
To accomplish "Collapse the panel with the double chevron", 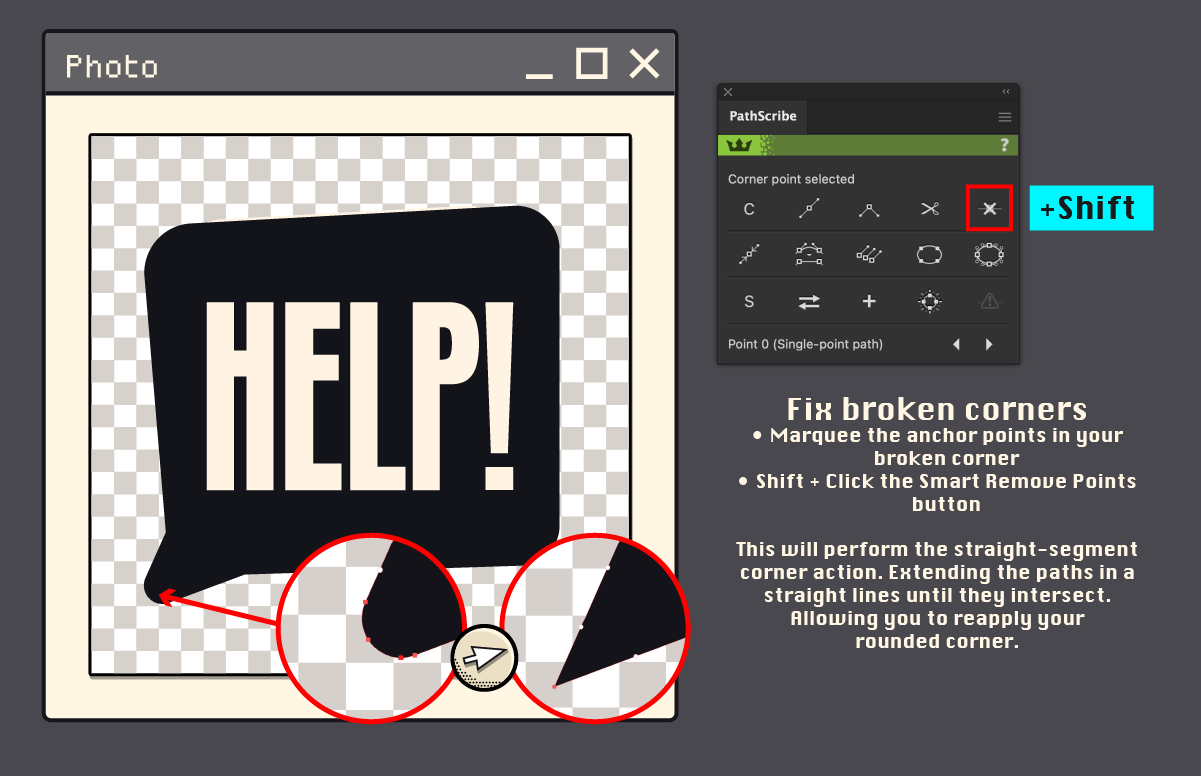I will click(x=1006, y=92).
